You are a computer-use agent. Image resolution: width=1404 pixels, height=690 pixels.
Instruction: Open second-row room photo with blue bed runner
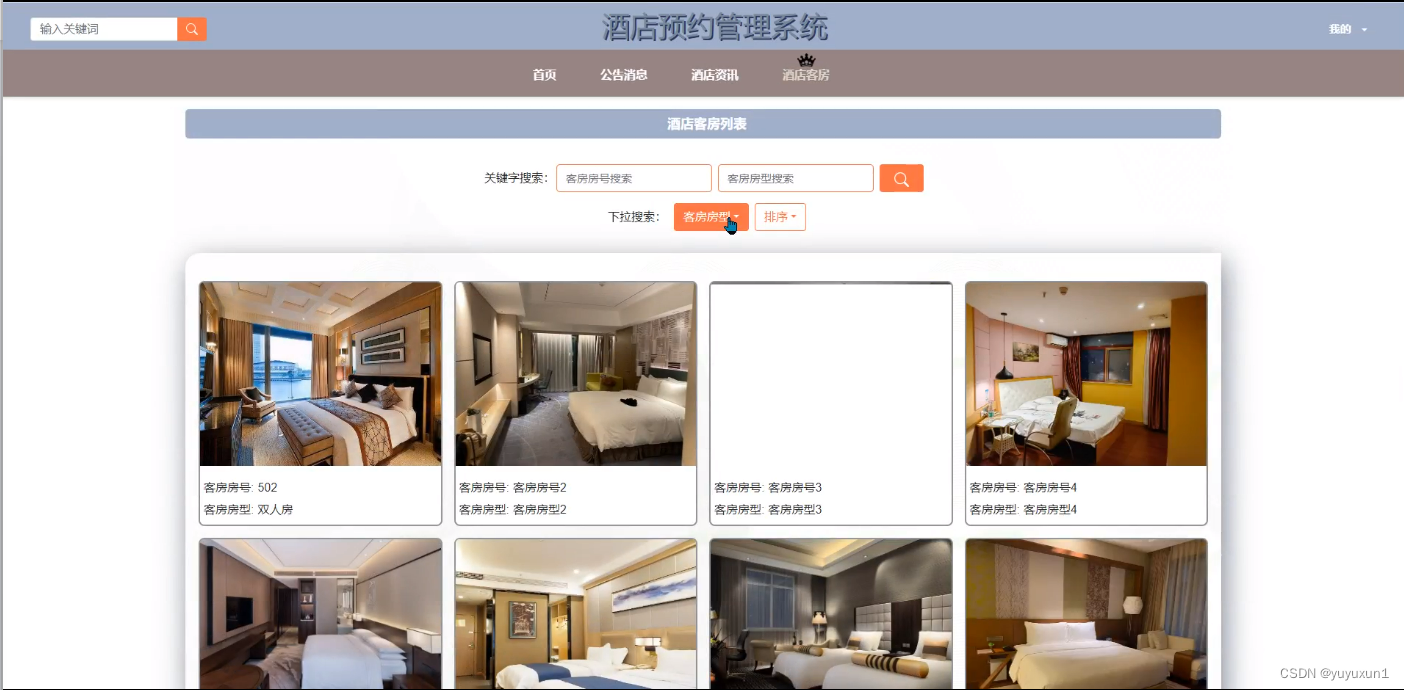(x=576, y=614)
